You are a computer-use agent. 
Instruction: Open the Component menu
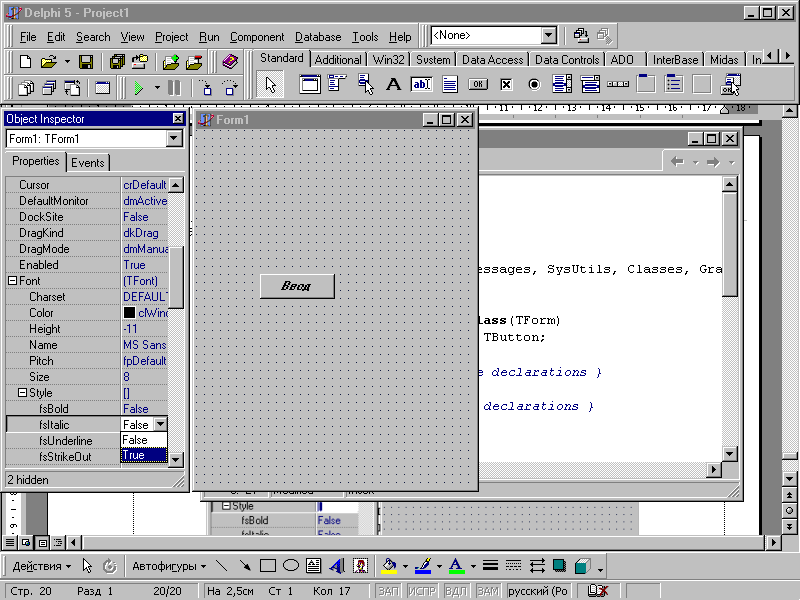pos(257,37)
